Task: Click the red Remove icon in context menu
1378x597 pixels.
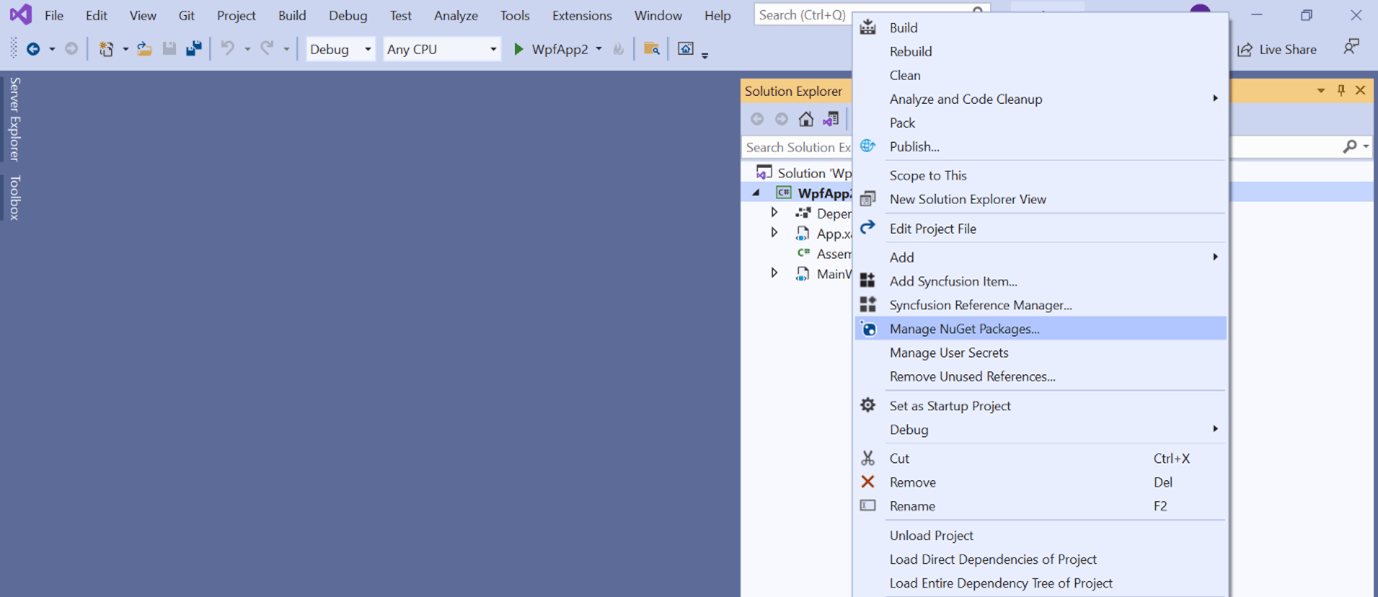Action: click(x=868, y=481)
